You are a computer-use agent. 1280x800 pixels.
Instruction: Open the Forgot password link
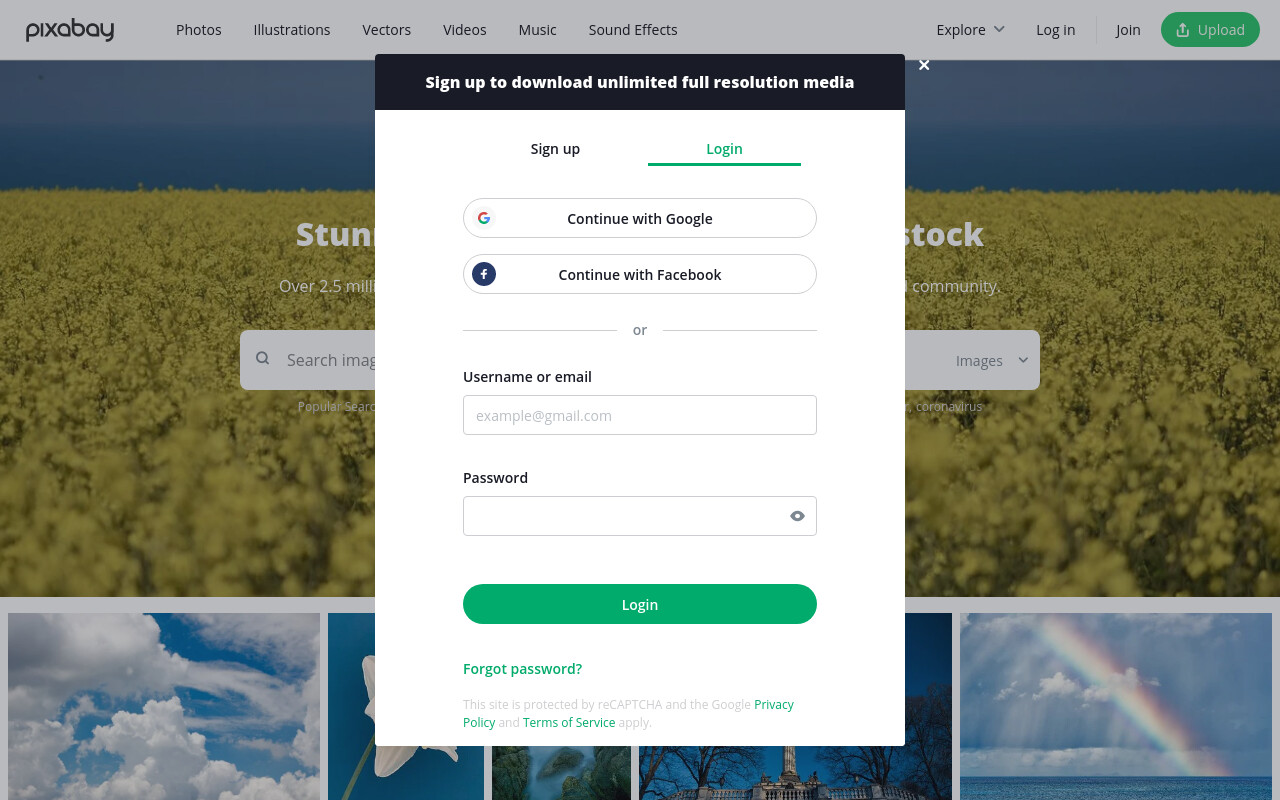[522, 669]
